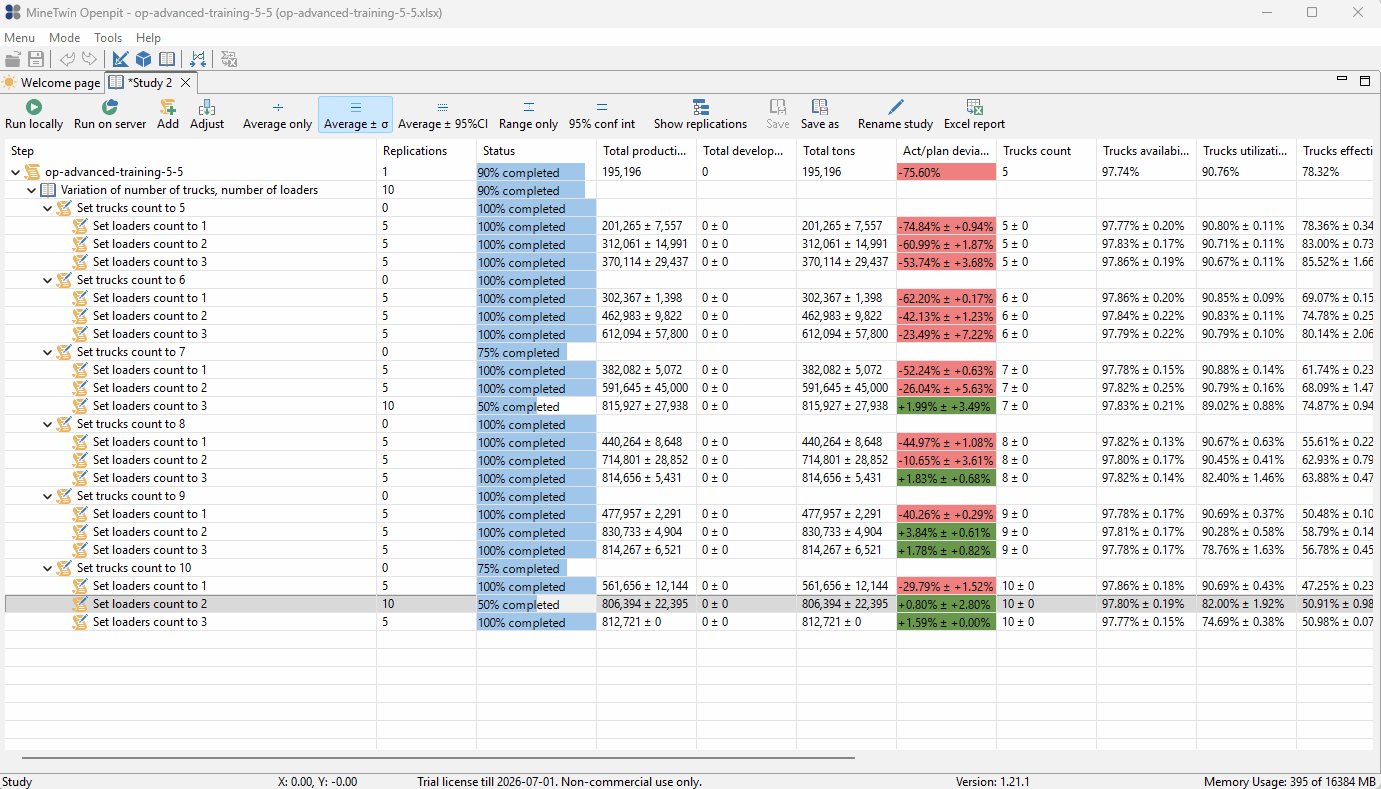
Task: Open the 3D cube view icon
Action: (x=144, y=60)
